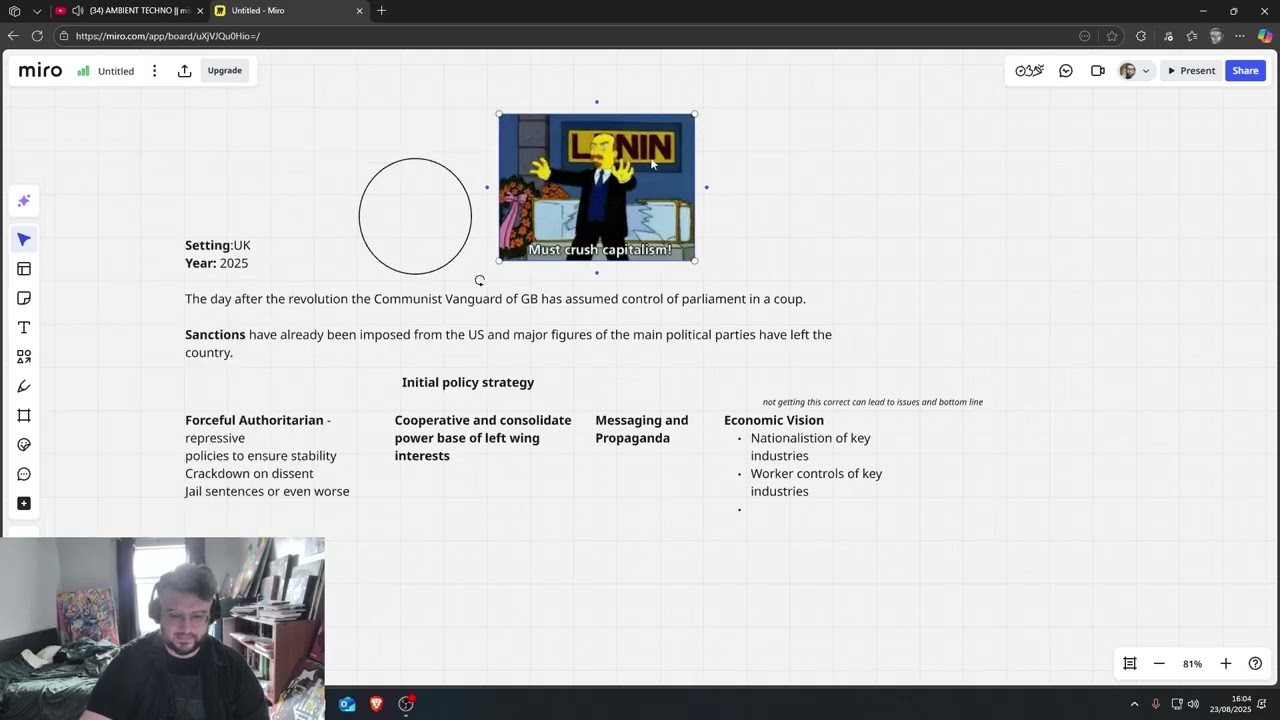The image size is (1280, 720).
Task: Refresh the Miro page
Action: (37, 36)
